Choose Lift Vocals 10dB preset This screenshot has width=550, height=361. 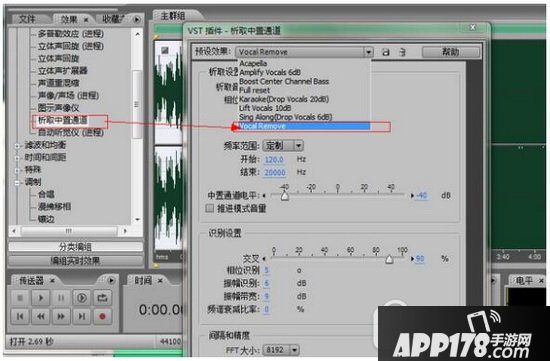(x=265, y=108)
